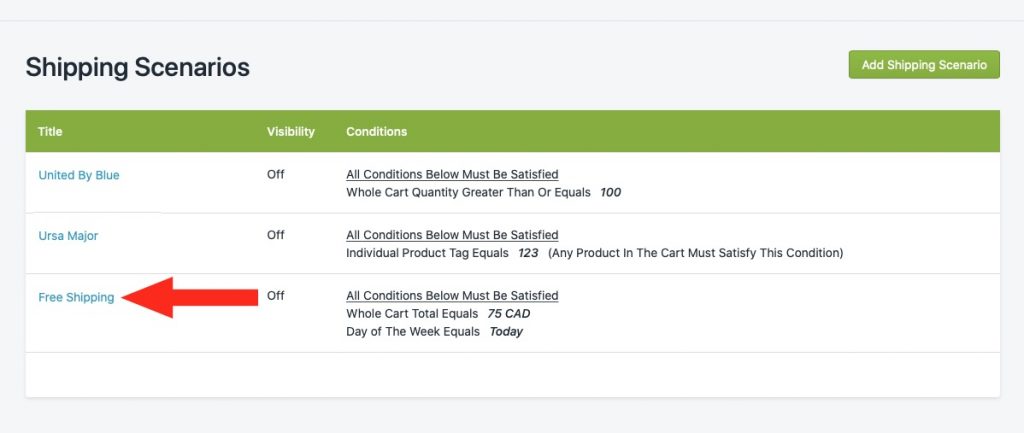Click the Visibility column header
1024x433 pixels.
click(291, 131)
